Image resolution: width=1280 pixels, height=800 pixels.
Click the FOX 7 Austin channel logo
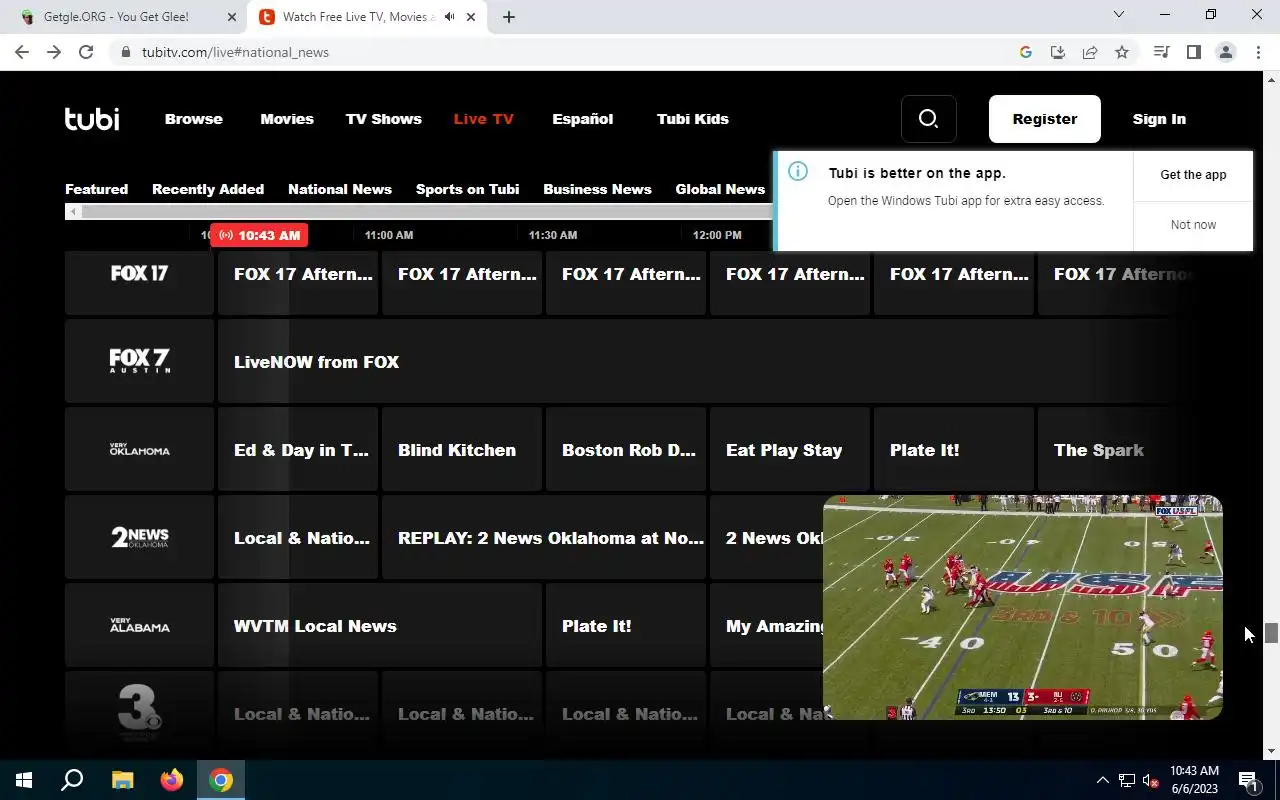(x=139, y=361)
